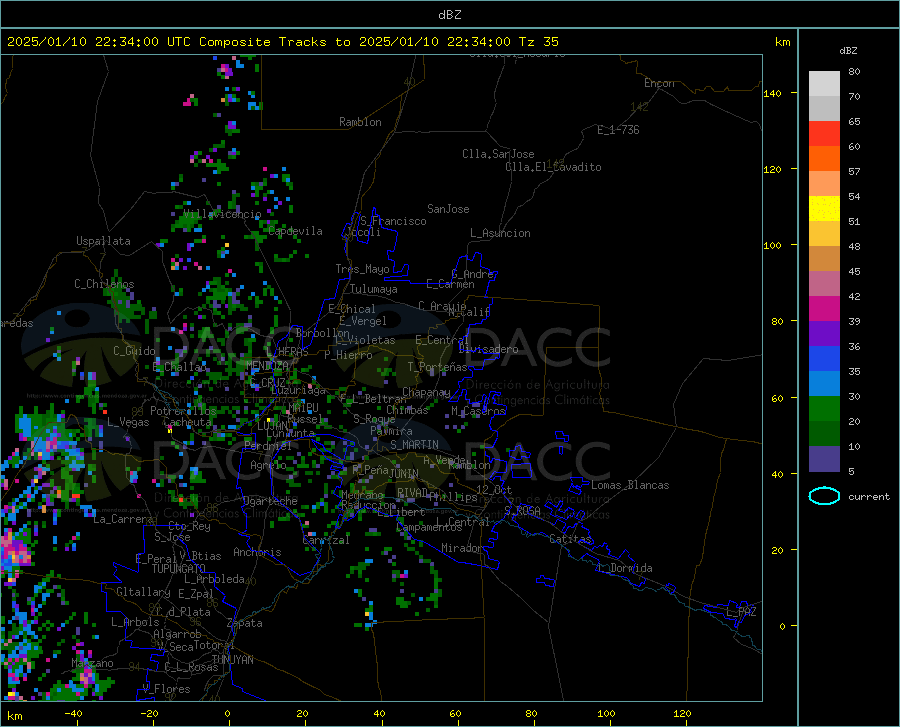Click the orange 60 dBZ legend swatch
Screen dimensions: 900x727
(x=824, y=158)
